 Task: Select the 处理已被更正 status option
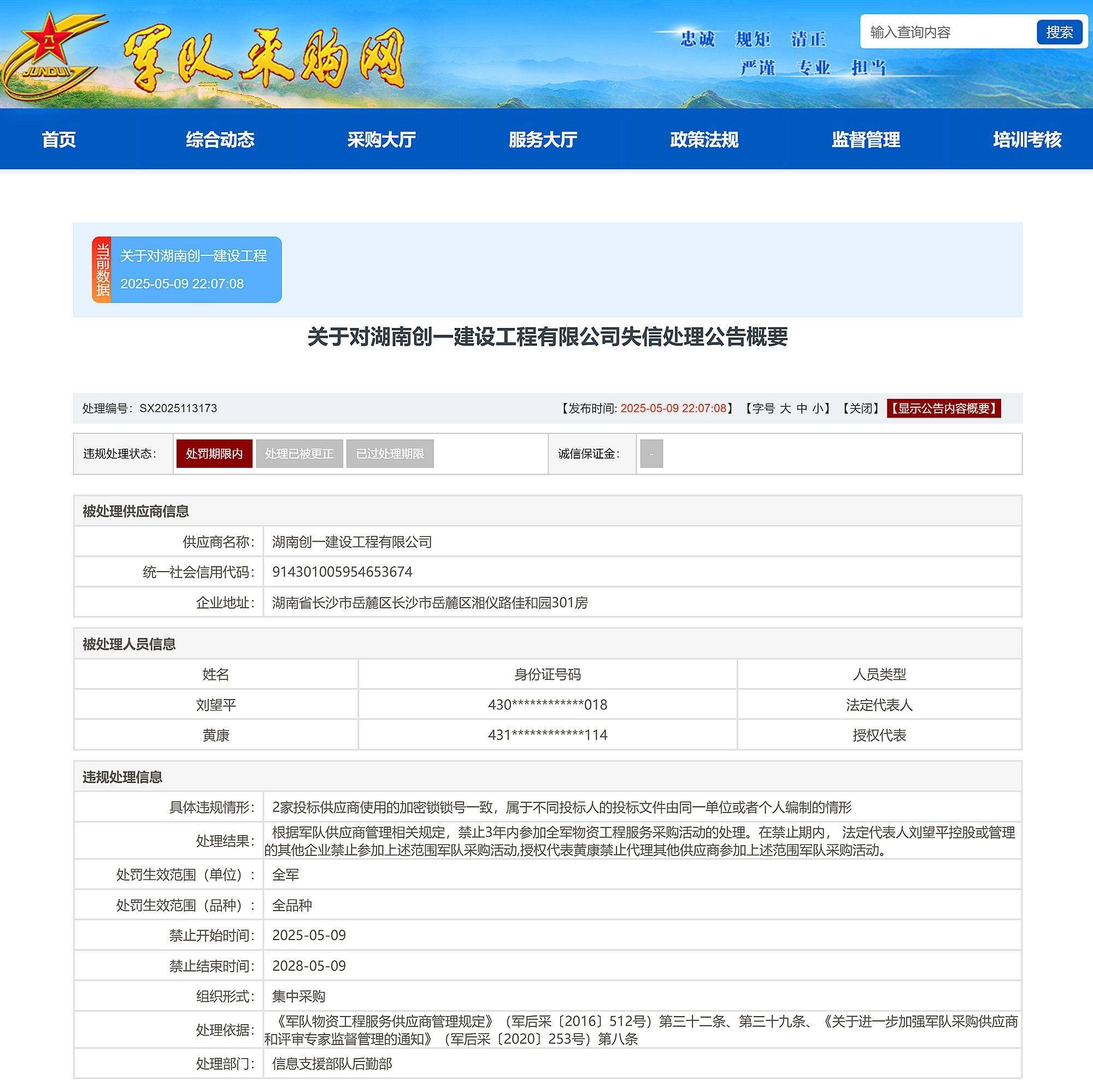point(300,454)
